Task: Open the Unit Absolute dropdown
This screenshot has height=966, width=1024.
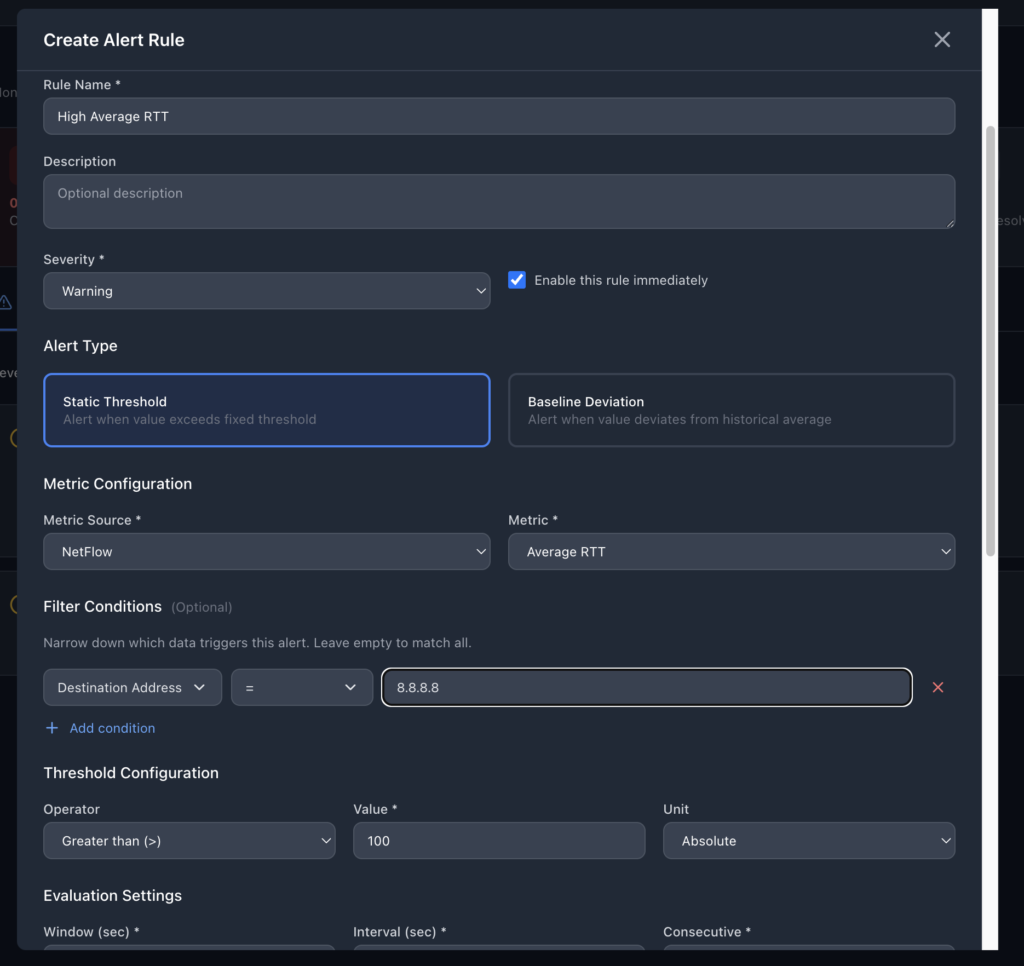Action: pyautogui.click(x=808, y=841)
